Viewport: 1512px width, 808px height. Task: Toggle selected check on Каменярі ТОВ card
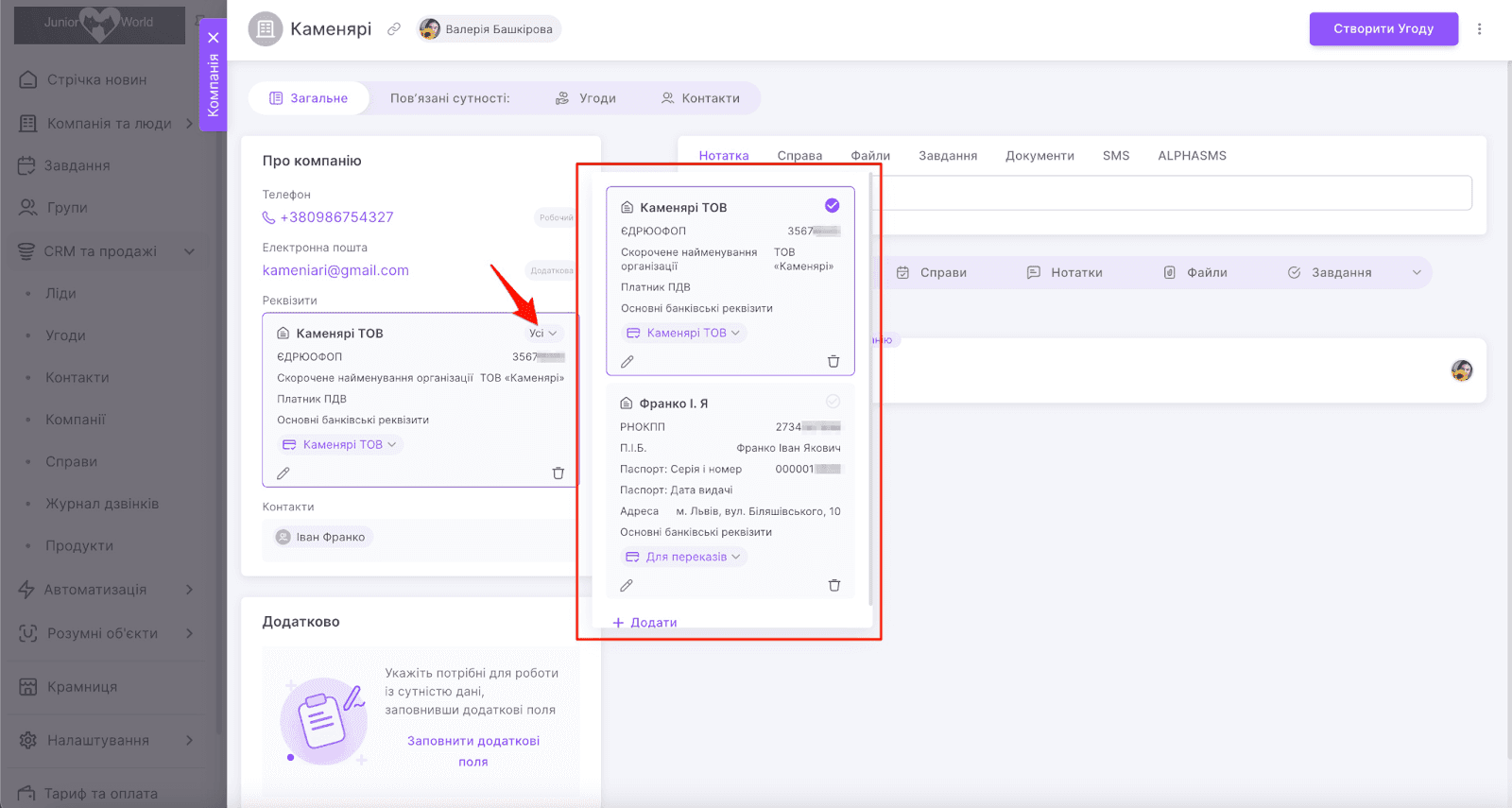pyautogui.click(x=832, y=206)
